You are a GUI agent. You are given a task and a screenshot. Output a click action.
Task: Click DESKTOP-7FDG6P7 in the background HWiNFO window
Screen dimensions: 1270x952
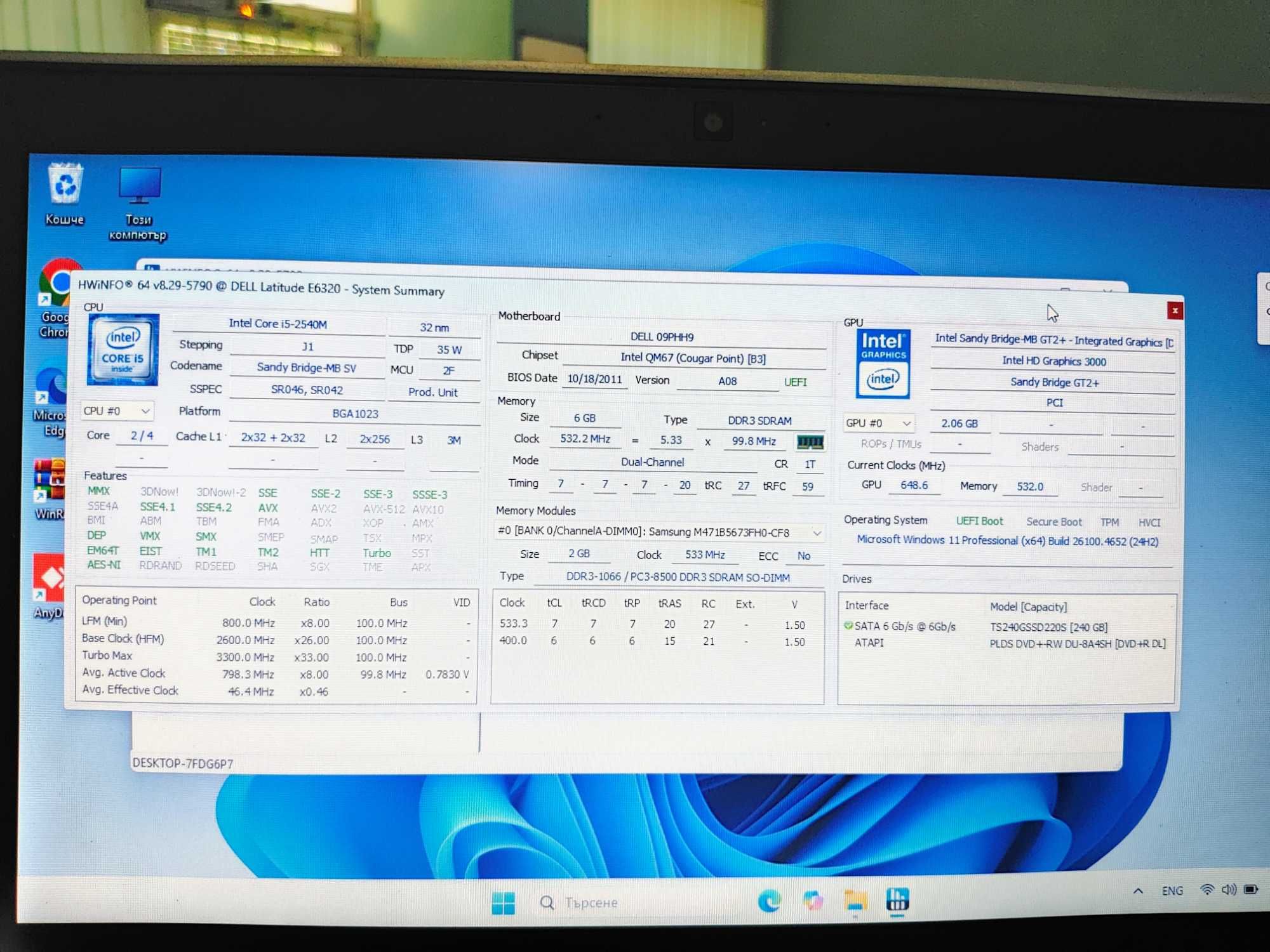(182, 763)
